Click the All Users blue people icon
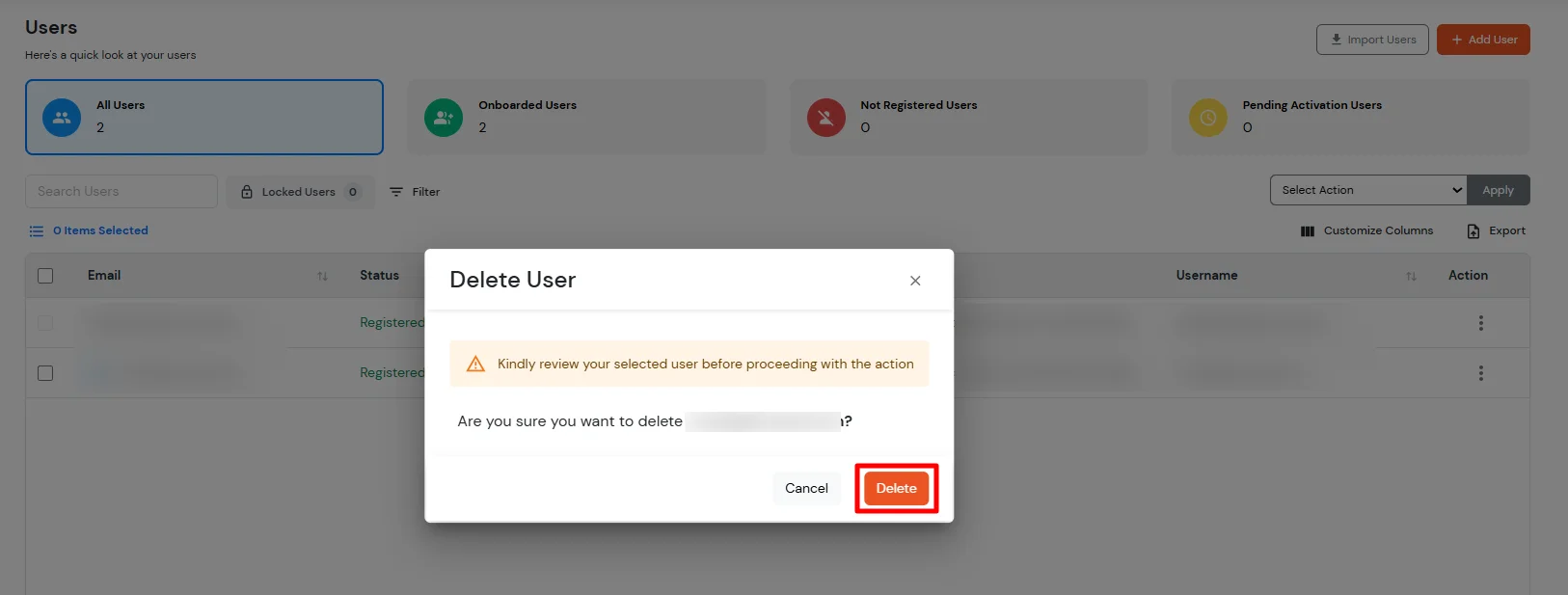Screen dimensions: 1568x595 [62, 118]
